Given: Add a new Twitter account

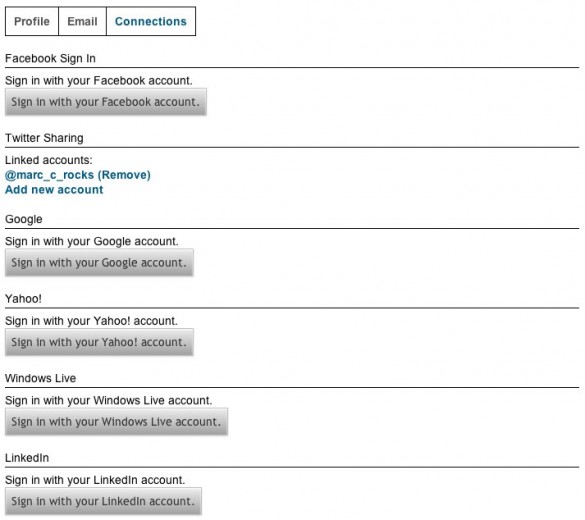Looking at the screenshot, I should (54, 189).
